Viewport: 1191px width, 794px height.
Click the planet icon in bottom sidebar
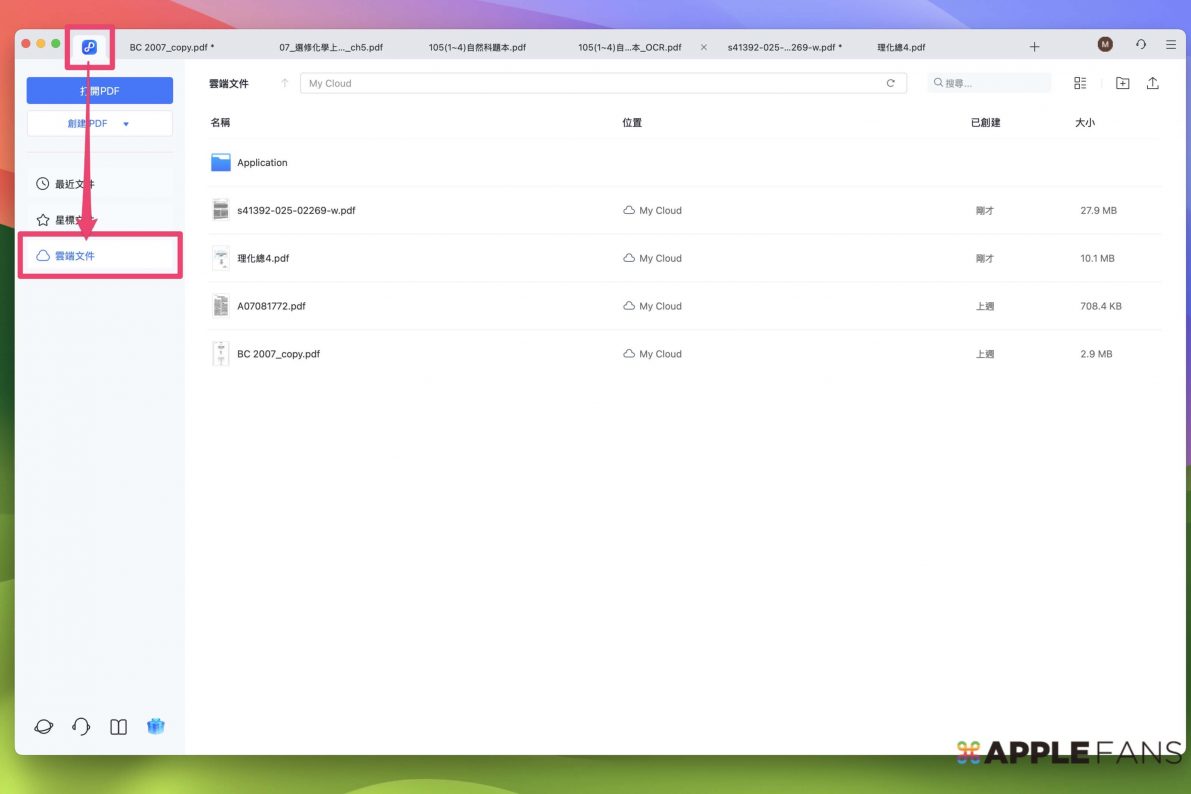(x=44, y=727)
